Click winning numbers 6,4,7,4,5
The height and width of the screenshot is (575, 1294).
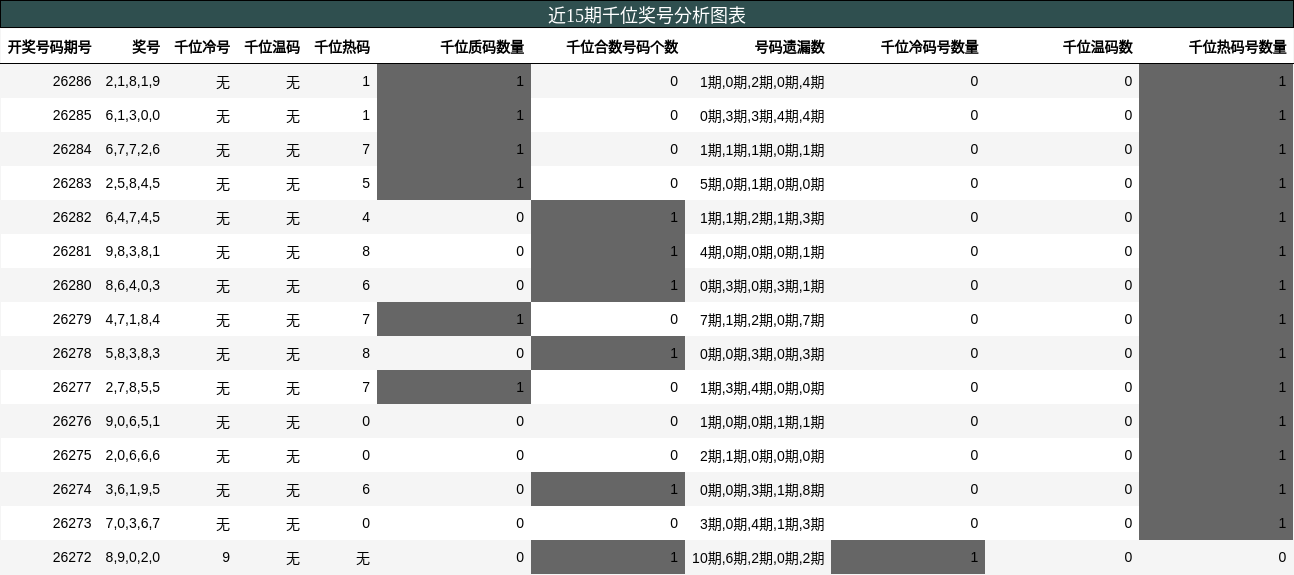pos(133,217)
